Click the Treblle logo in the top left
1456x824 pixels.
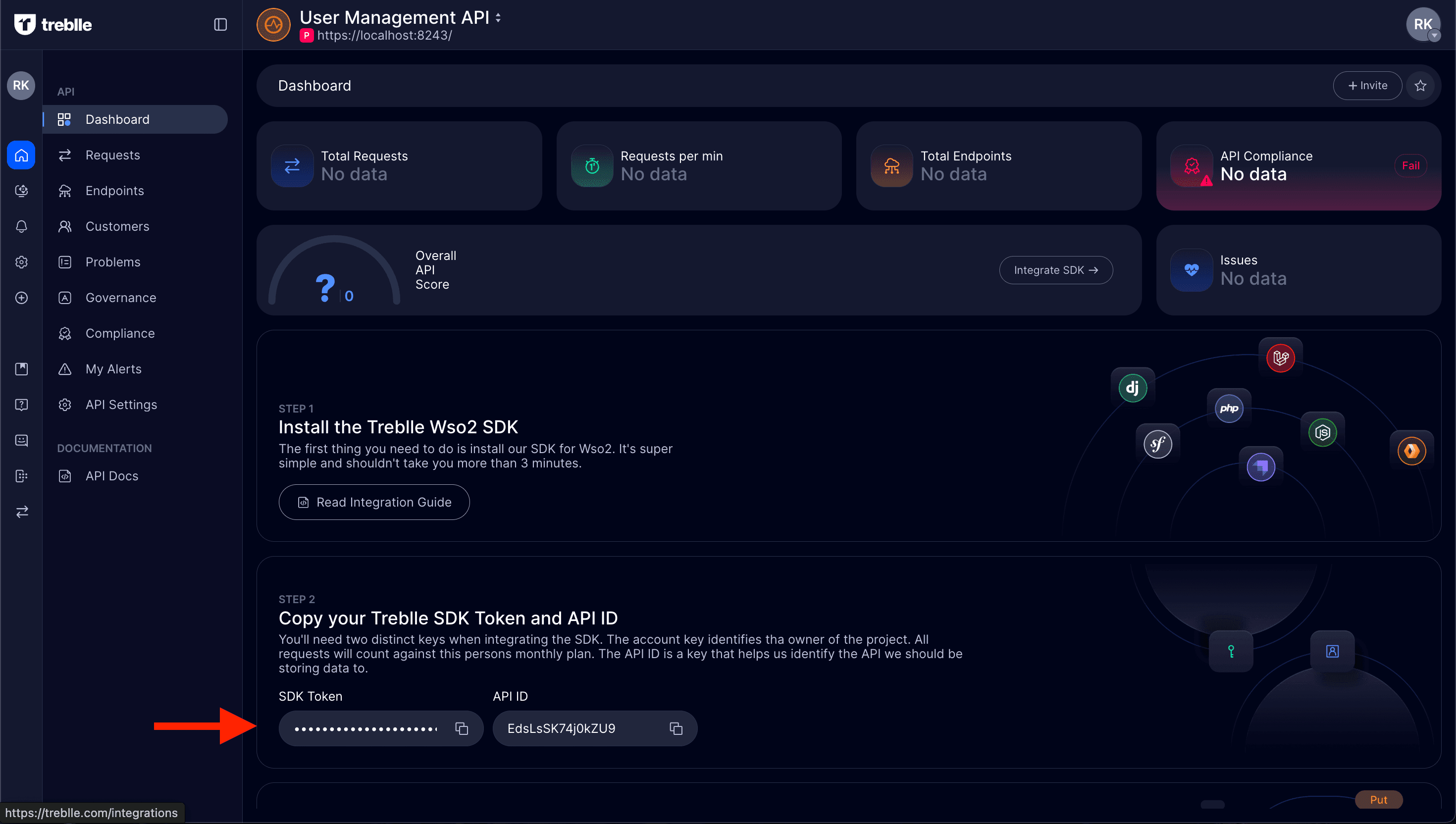click(x=52, y=24)
